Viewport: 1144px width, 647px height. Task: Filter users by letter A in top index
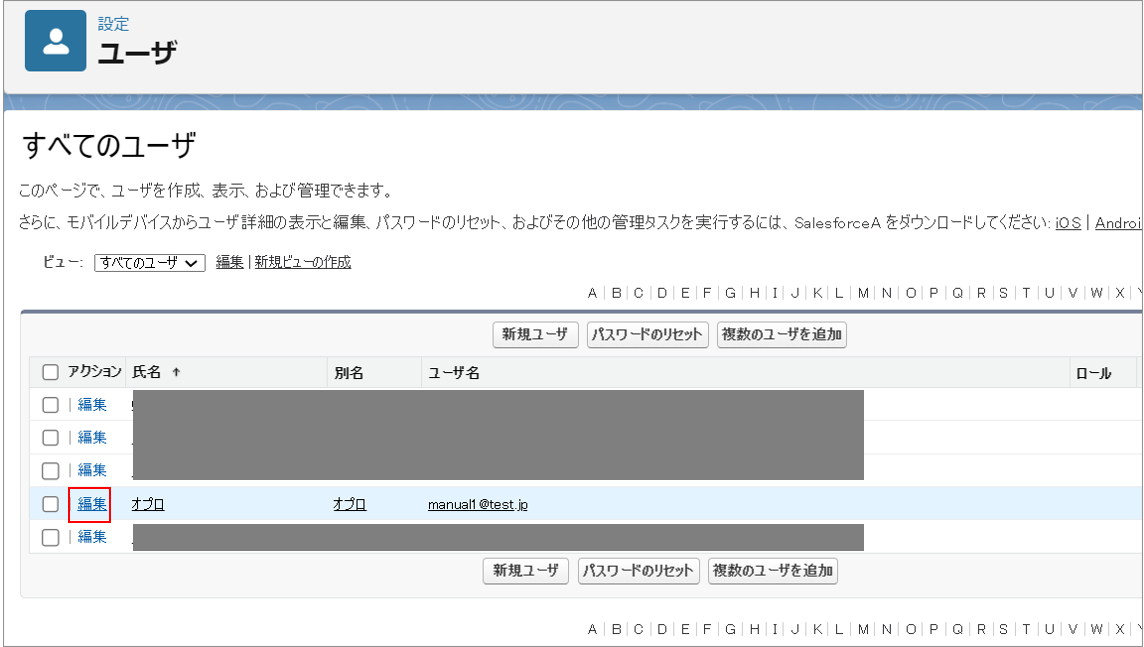coord(592,293)
